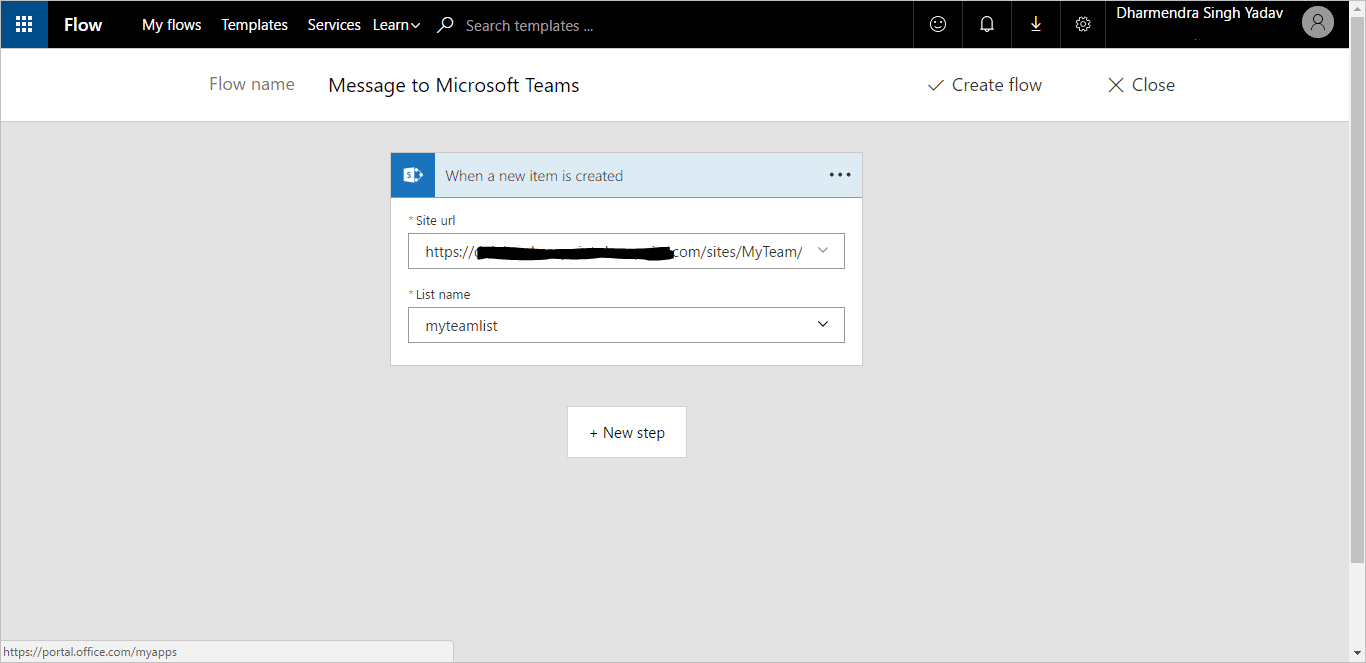Open the Office app launcher waffle icon

tap(24, 24)
